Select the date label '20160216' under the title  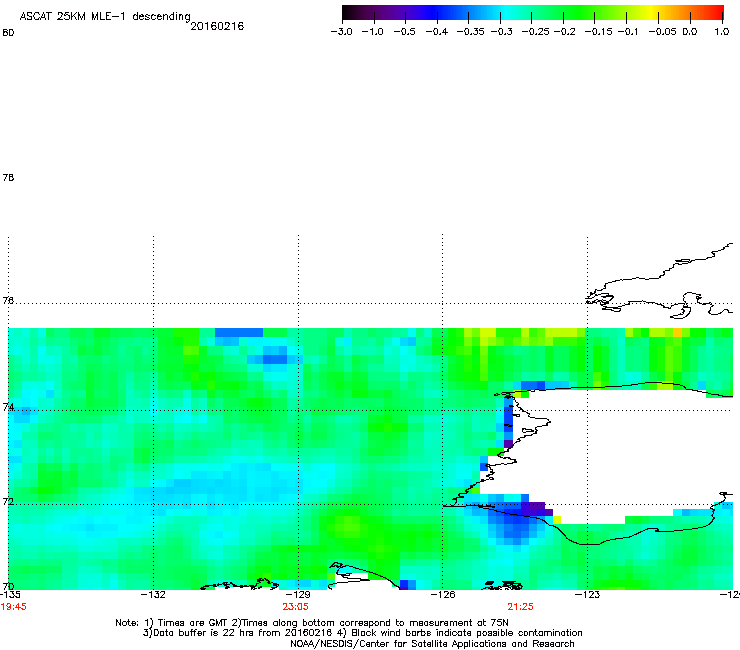coord(217,26)
